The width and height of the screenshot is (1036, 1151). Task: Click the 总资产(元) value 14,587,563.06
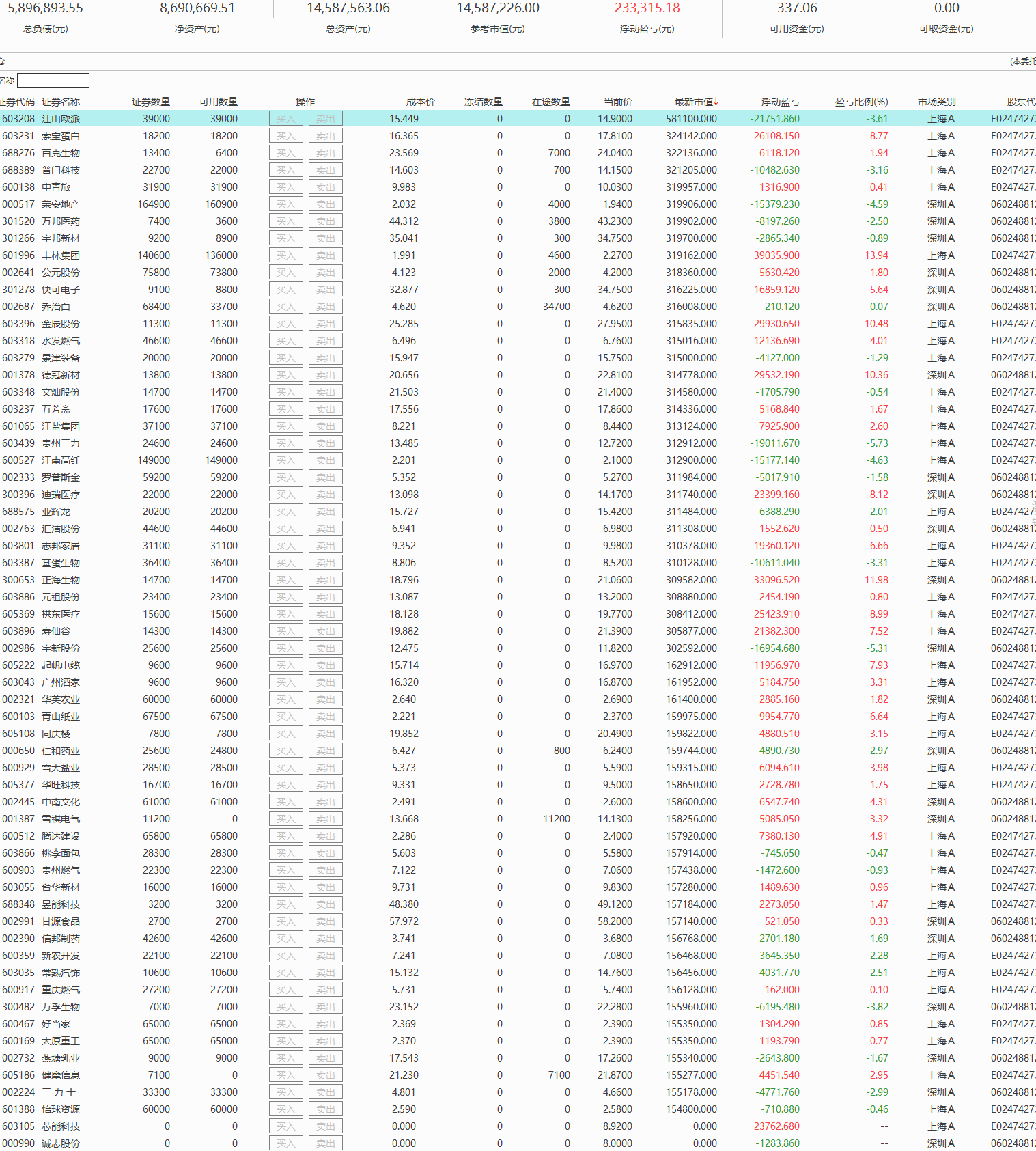(348, 8)
